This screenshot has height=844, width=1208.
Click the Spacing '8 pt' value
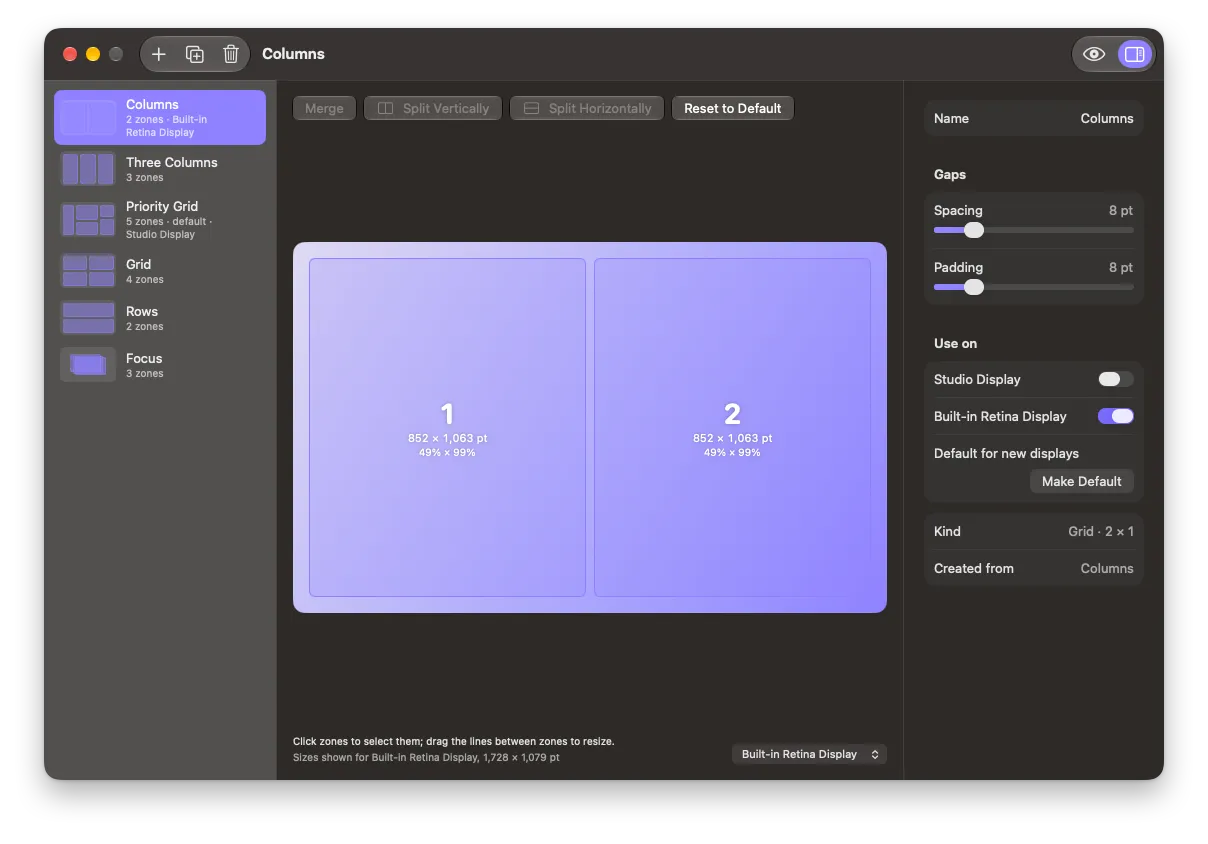(1121, 210)
